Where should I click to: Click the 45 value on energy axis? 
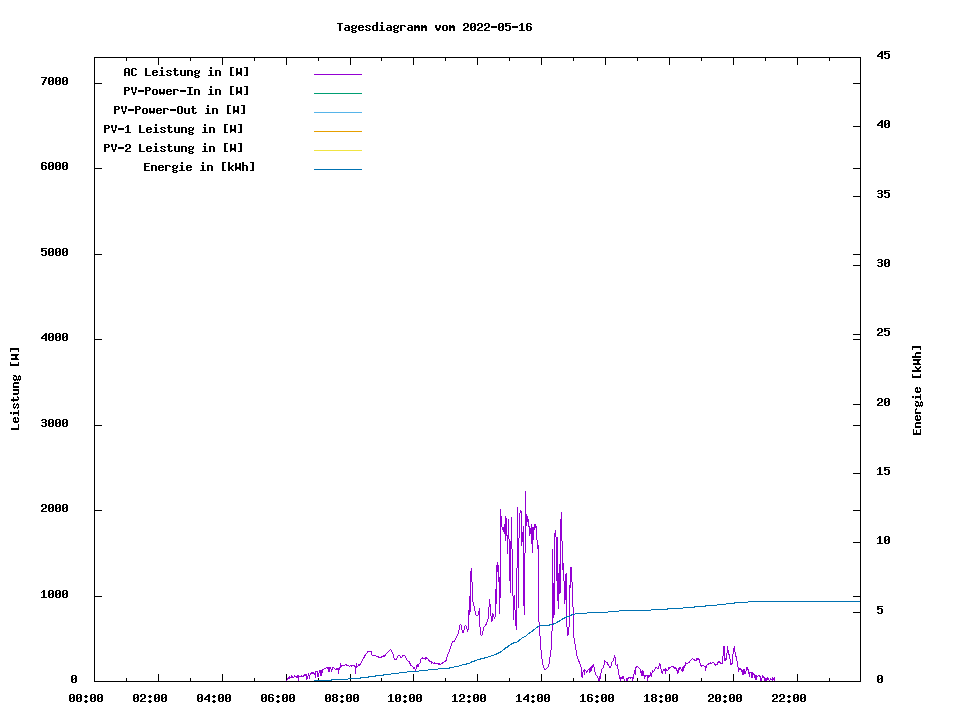(883, 55)
